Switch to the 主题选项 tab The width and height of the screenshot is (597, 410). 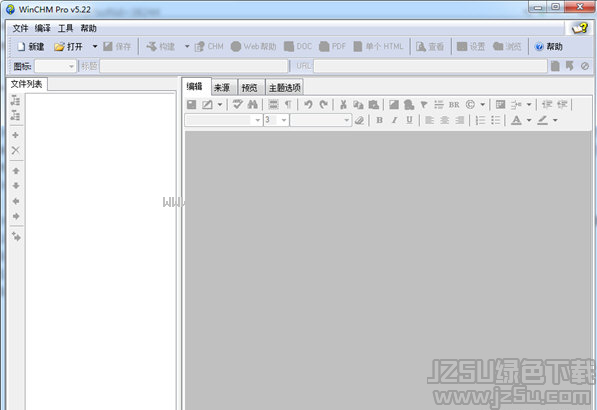click(285, 88)
